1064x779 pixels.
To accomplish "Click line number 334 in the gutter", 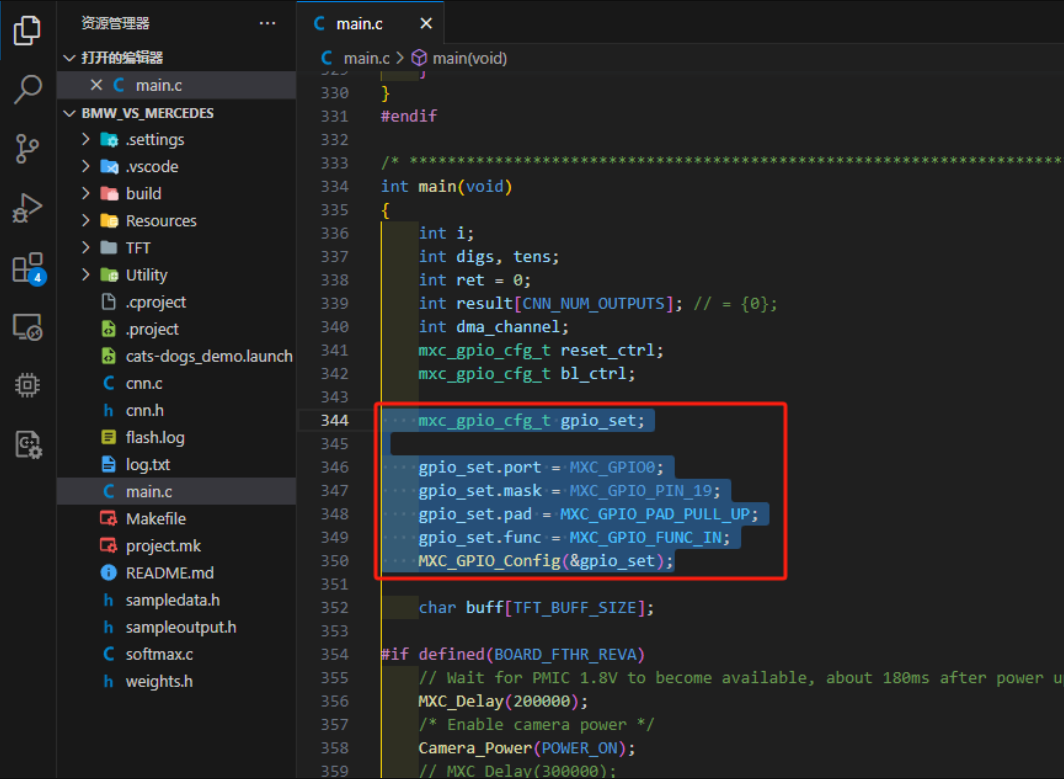I will pos(335,186).
